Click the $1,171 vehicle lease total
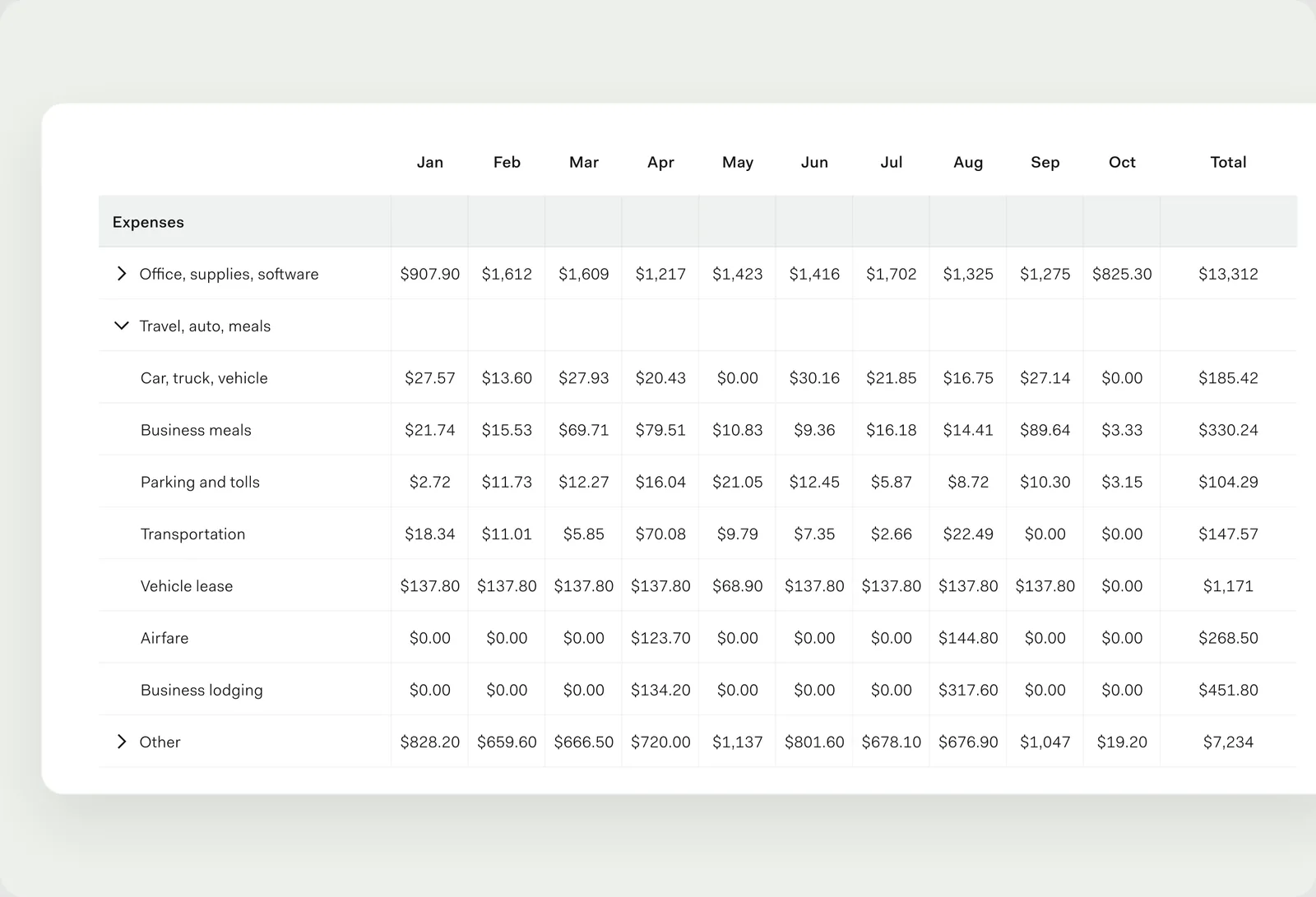 [x=1228, y=586]
